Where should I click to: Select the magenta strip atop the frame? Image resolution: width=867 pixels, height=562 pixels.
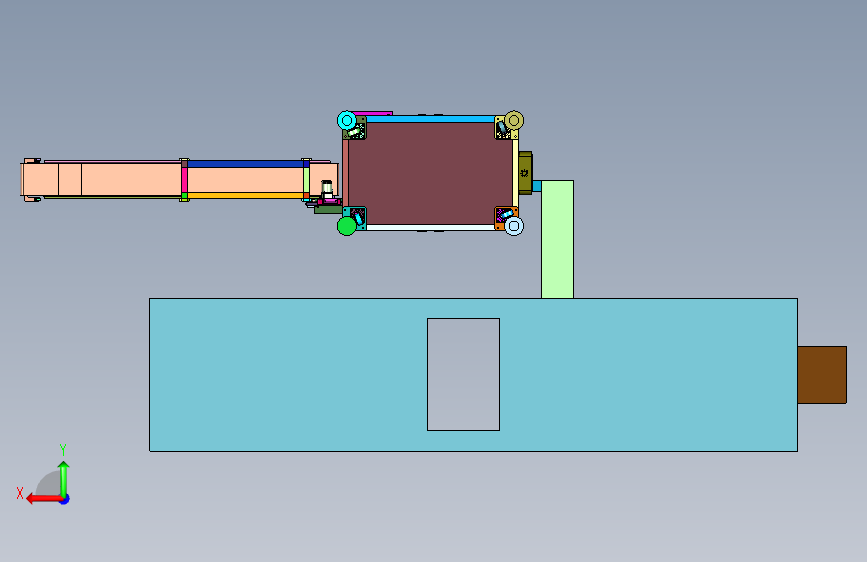point(373,113)
